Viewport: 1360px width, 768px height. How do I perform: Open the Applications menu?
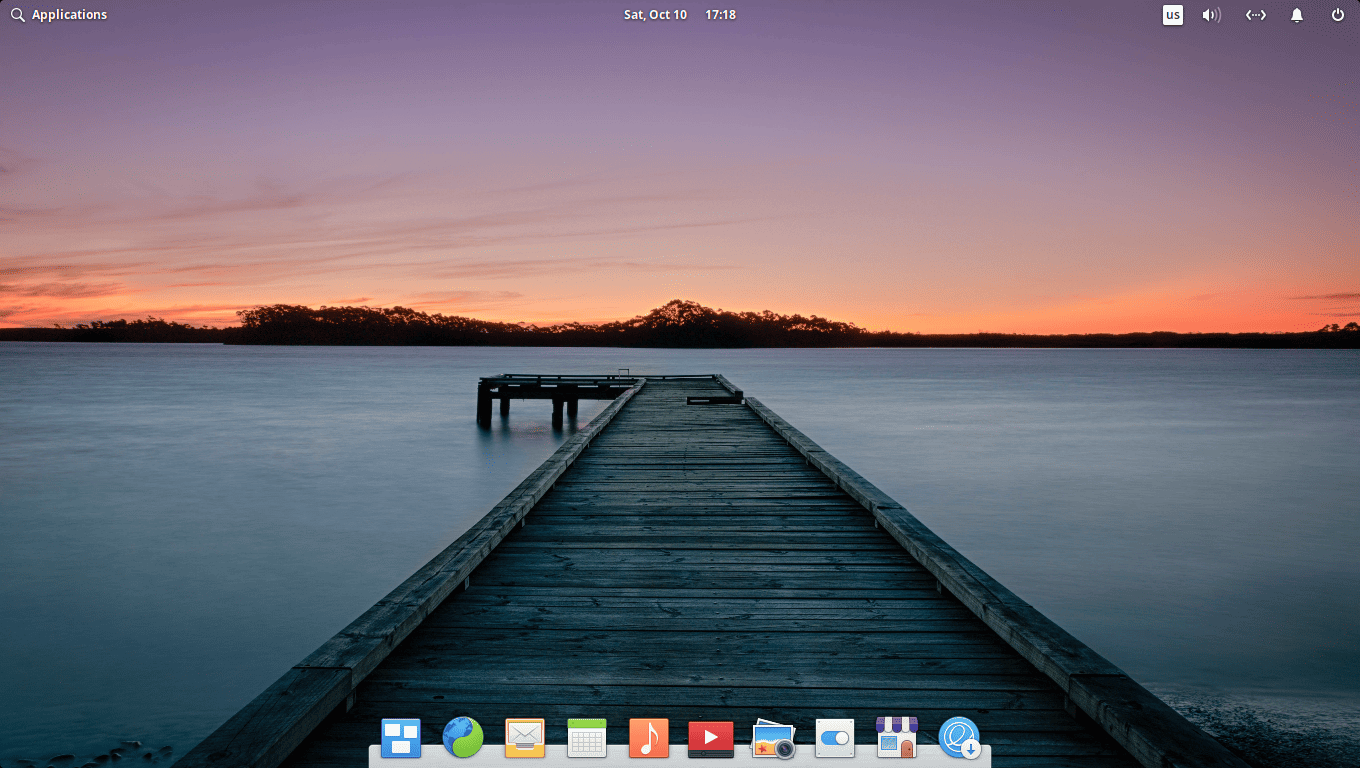coord(69,15)
